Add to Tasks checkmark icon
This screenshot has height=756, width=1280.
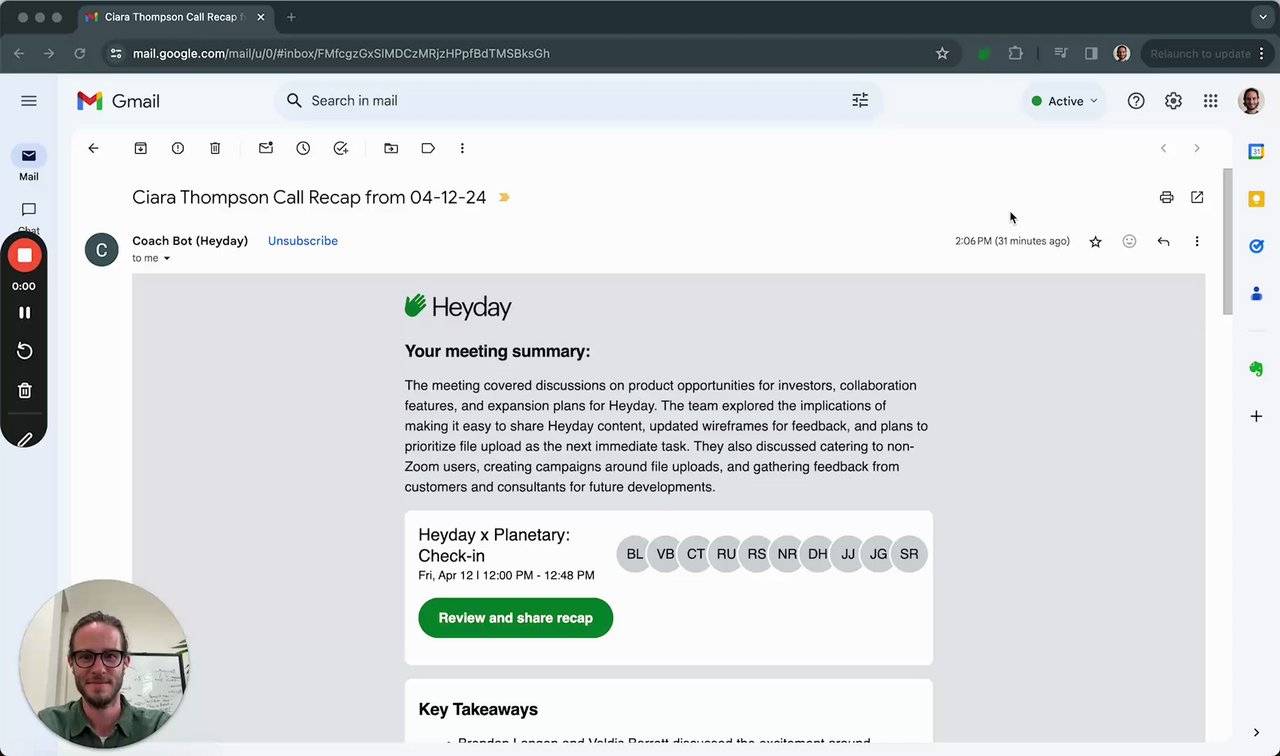pos(341,148)
